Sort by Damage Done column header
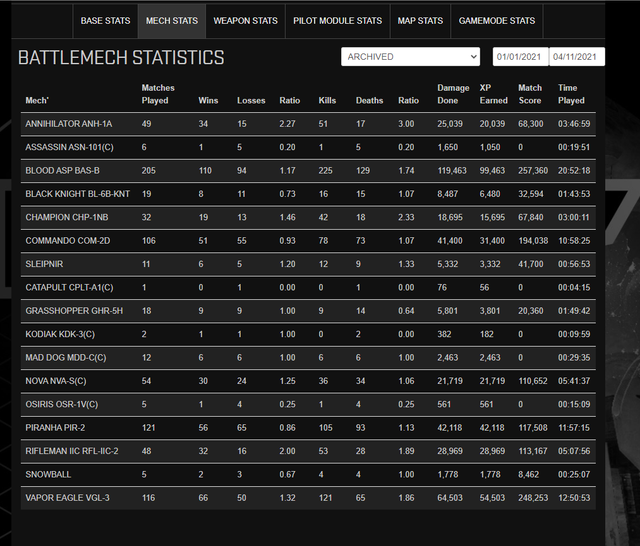640x546 pixels. (x=453, y=94)
